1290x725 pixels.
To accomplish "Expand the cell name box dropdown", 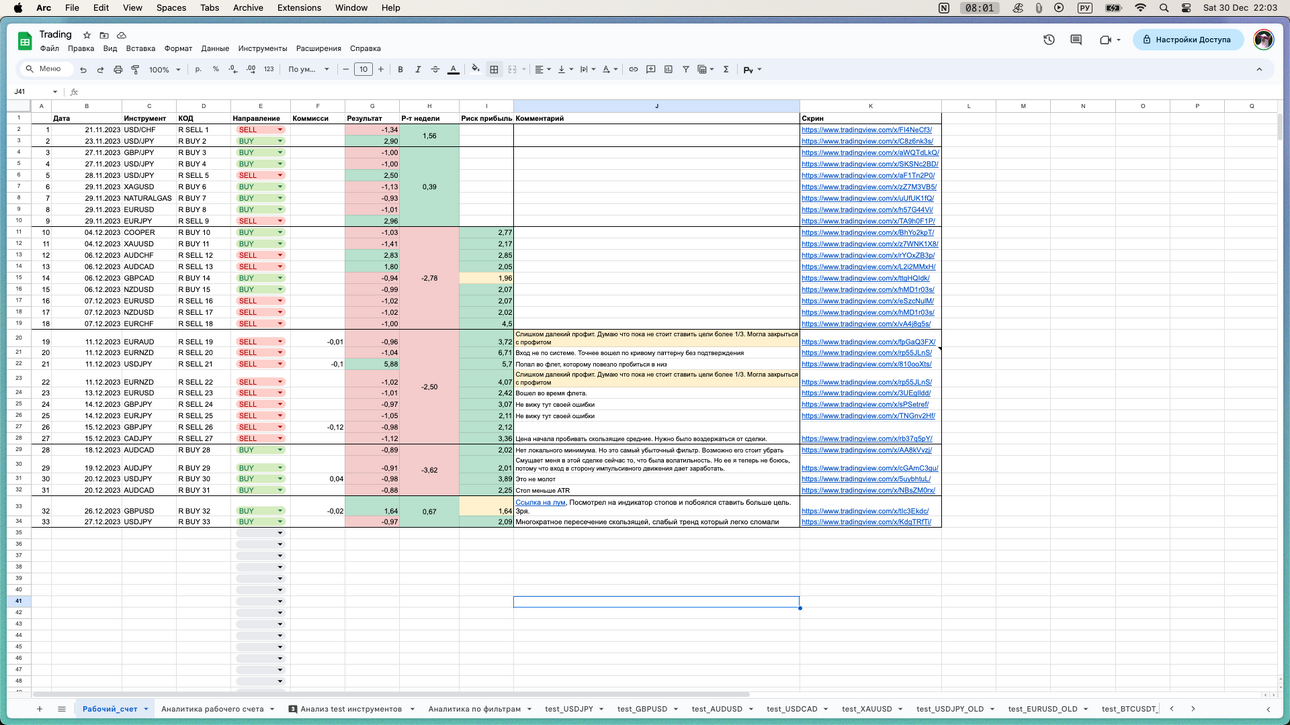I will [x=55, y=92].
